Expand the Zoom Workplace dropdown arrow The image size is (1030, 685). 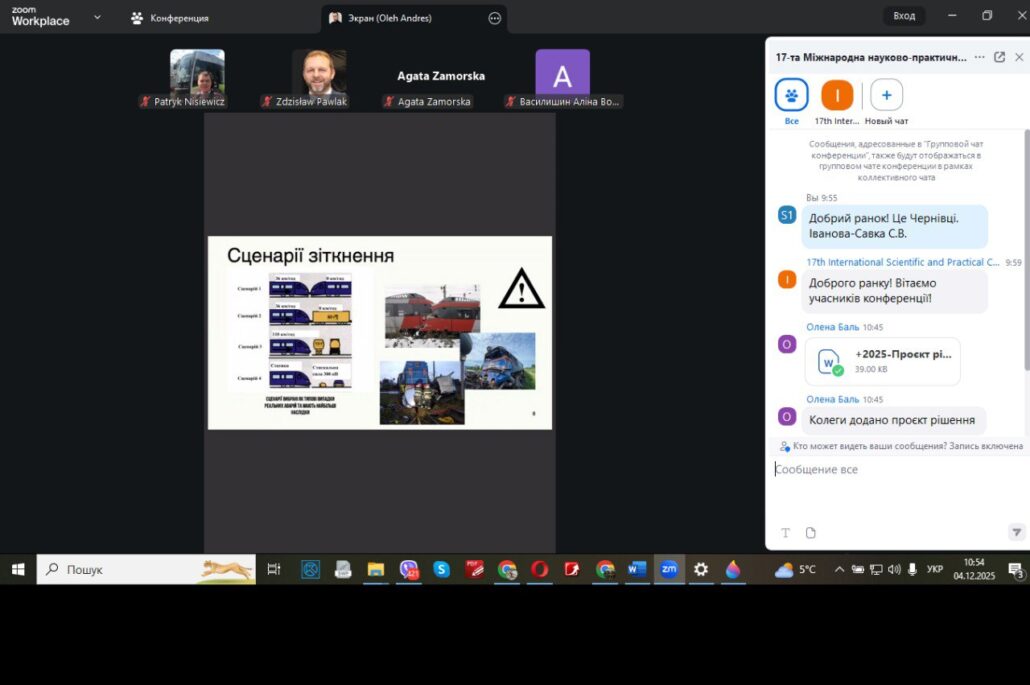[x=97, y=17]
